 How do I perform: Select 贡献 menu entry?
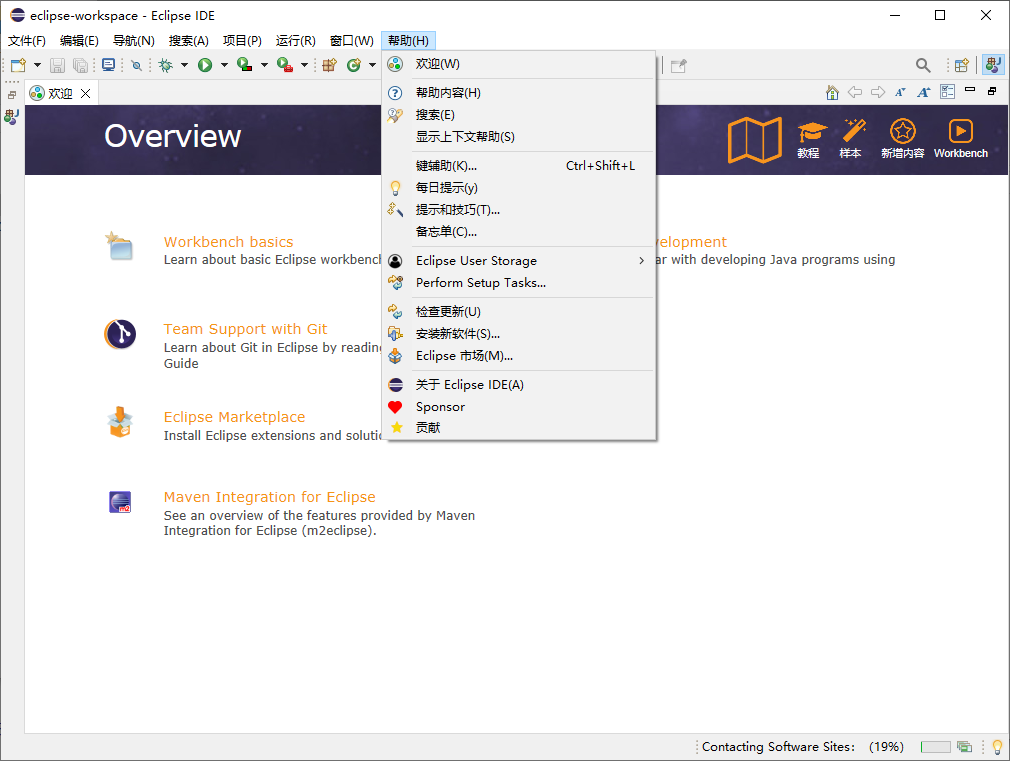tap(519, 427)
